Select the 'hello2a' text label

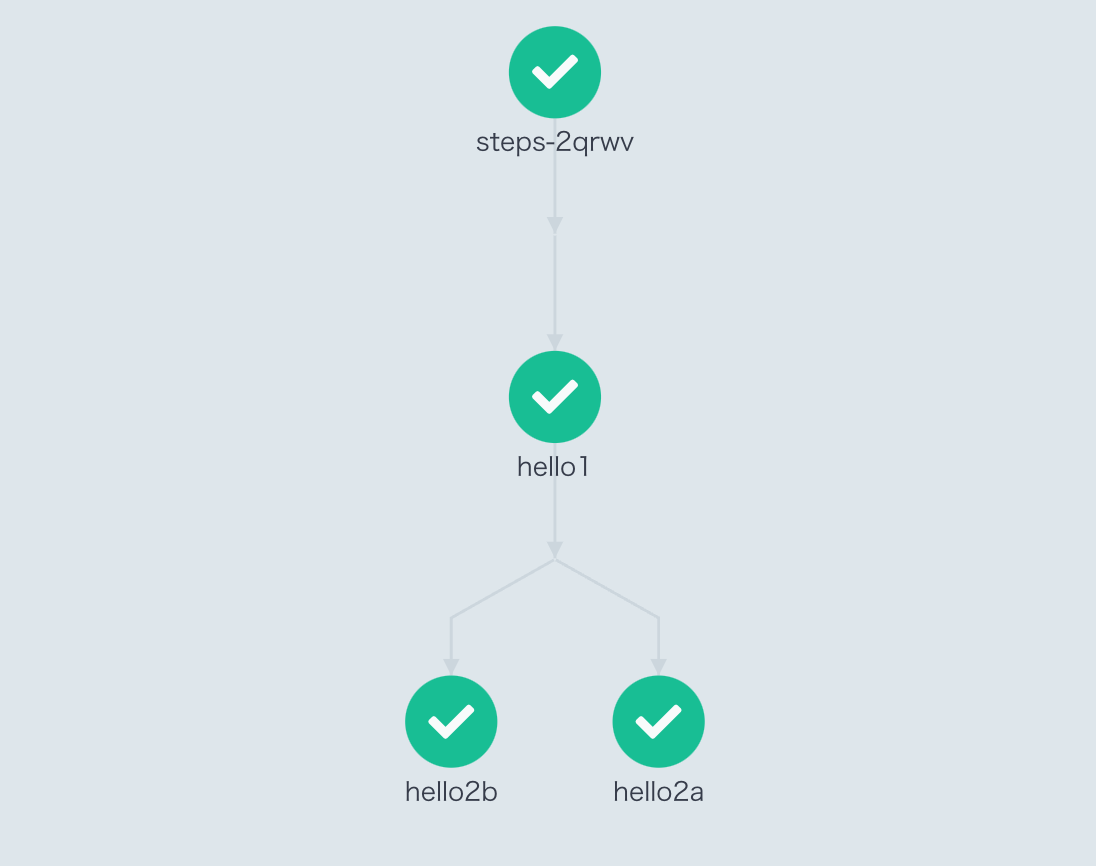658,792
